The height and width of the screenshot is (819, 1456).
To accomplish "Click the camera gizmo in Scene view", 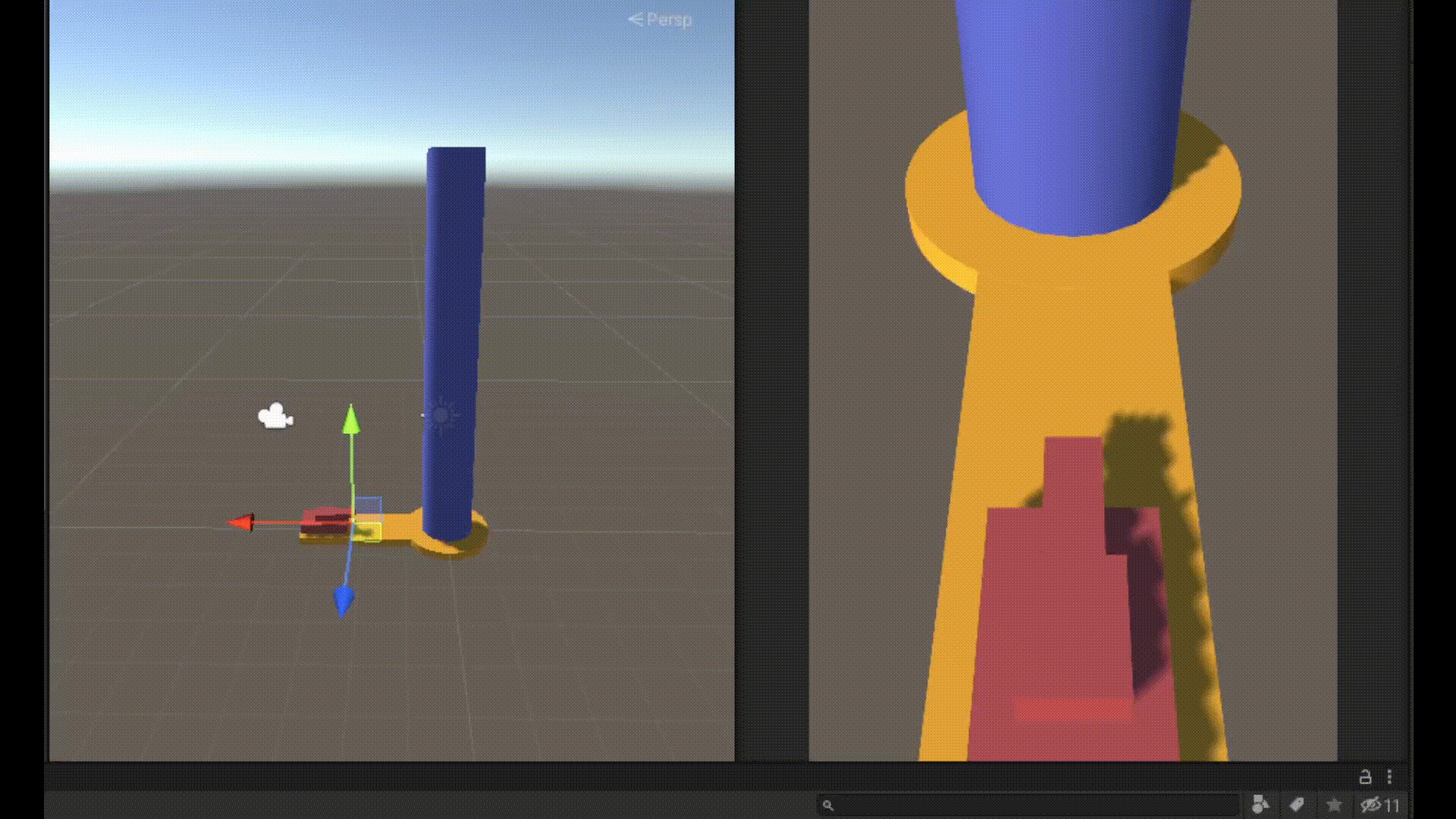I will [275, 416].
